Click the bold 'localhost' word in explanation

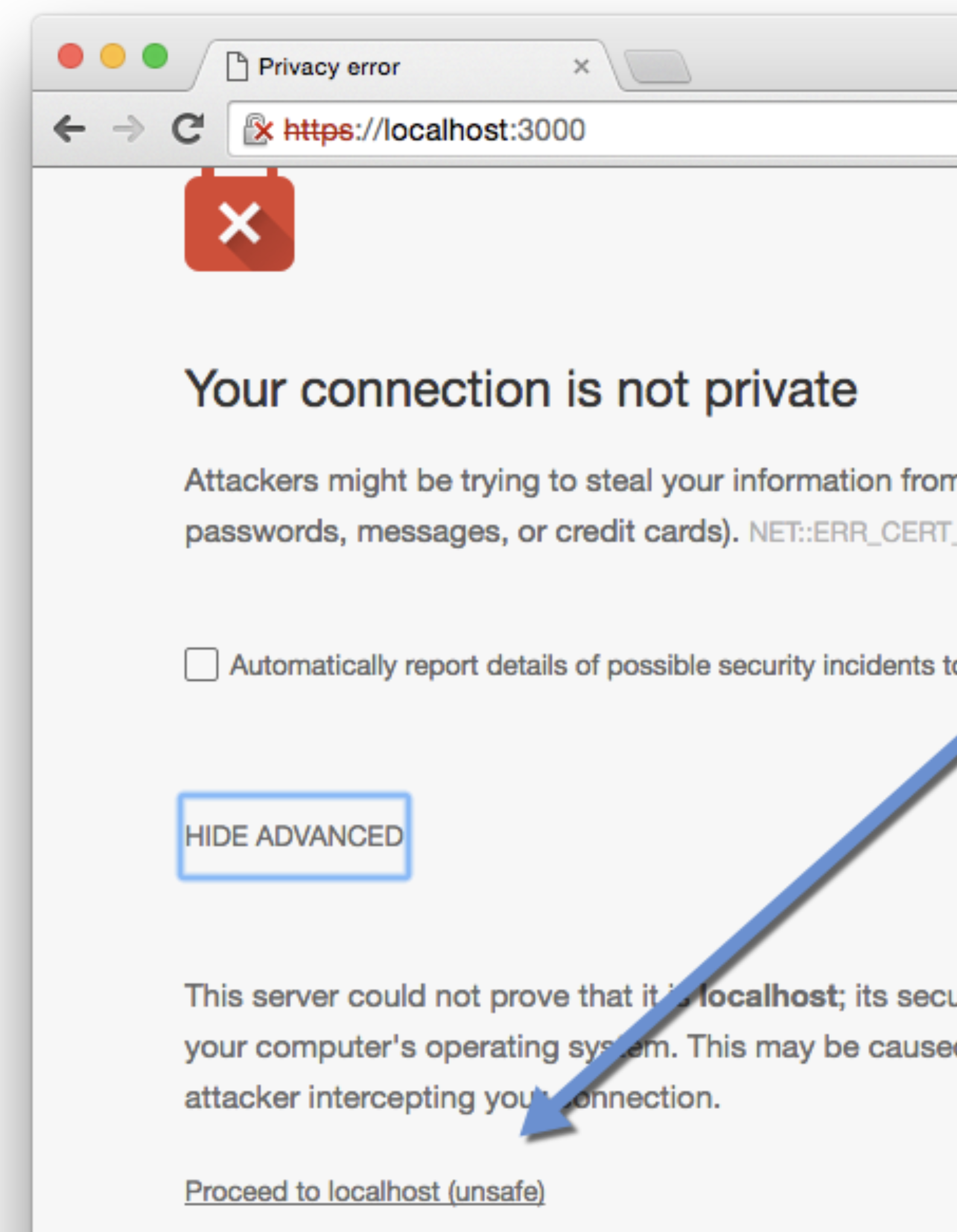(768, 996)
